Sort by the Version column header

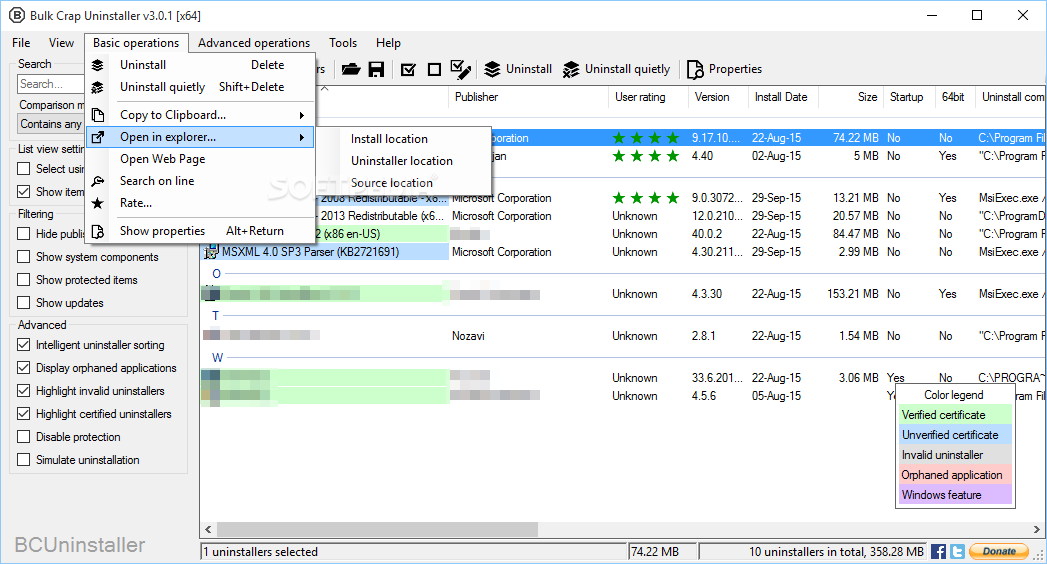[x=718, y=97]
